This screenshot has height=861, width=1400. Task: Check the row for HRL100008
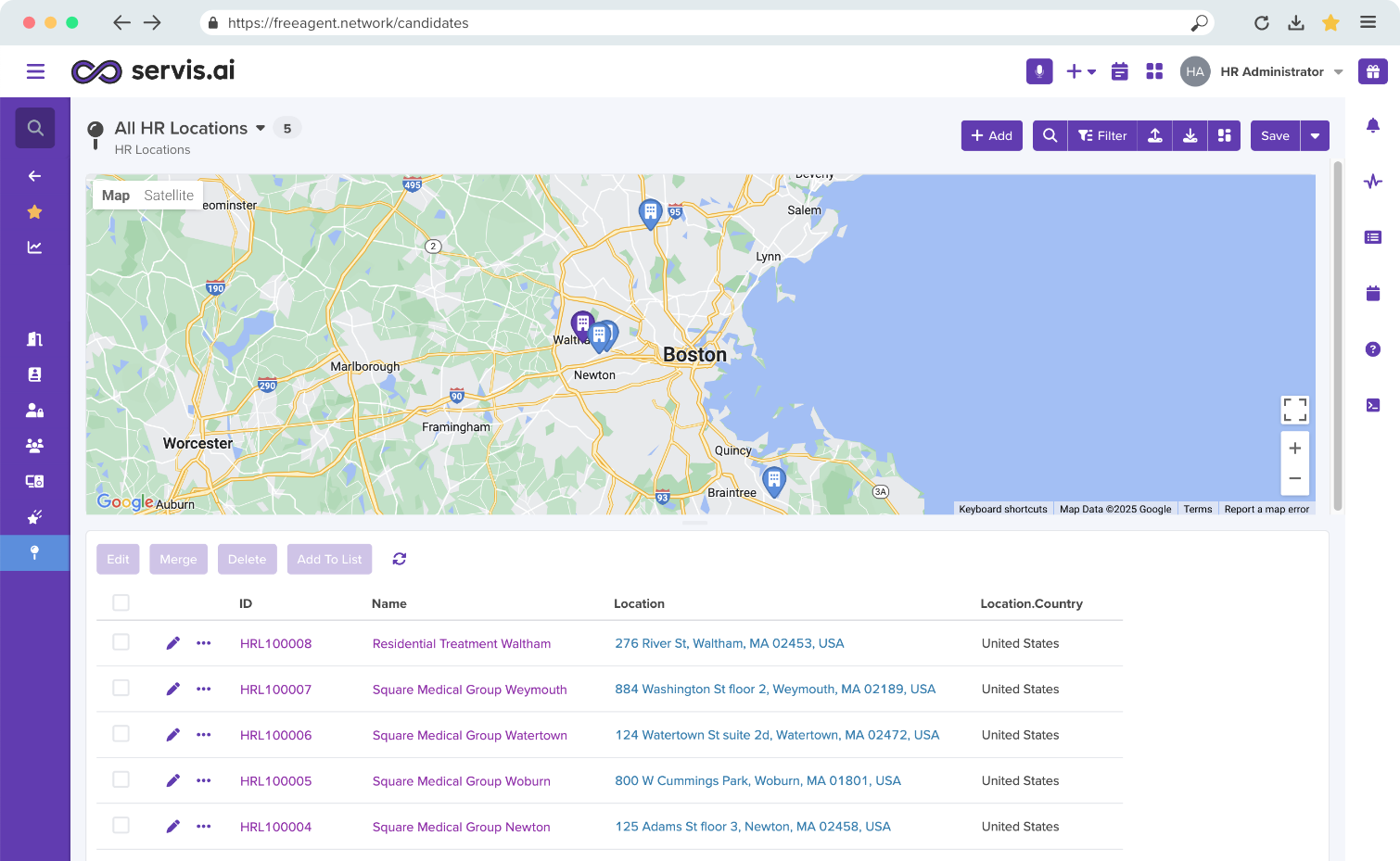point(121,642)
